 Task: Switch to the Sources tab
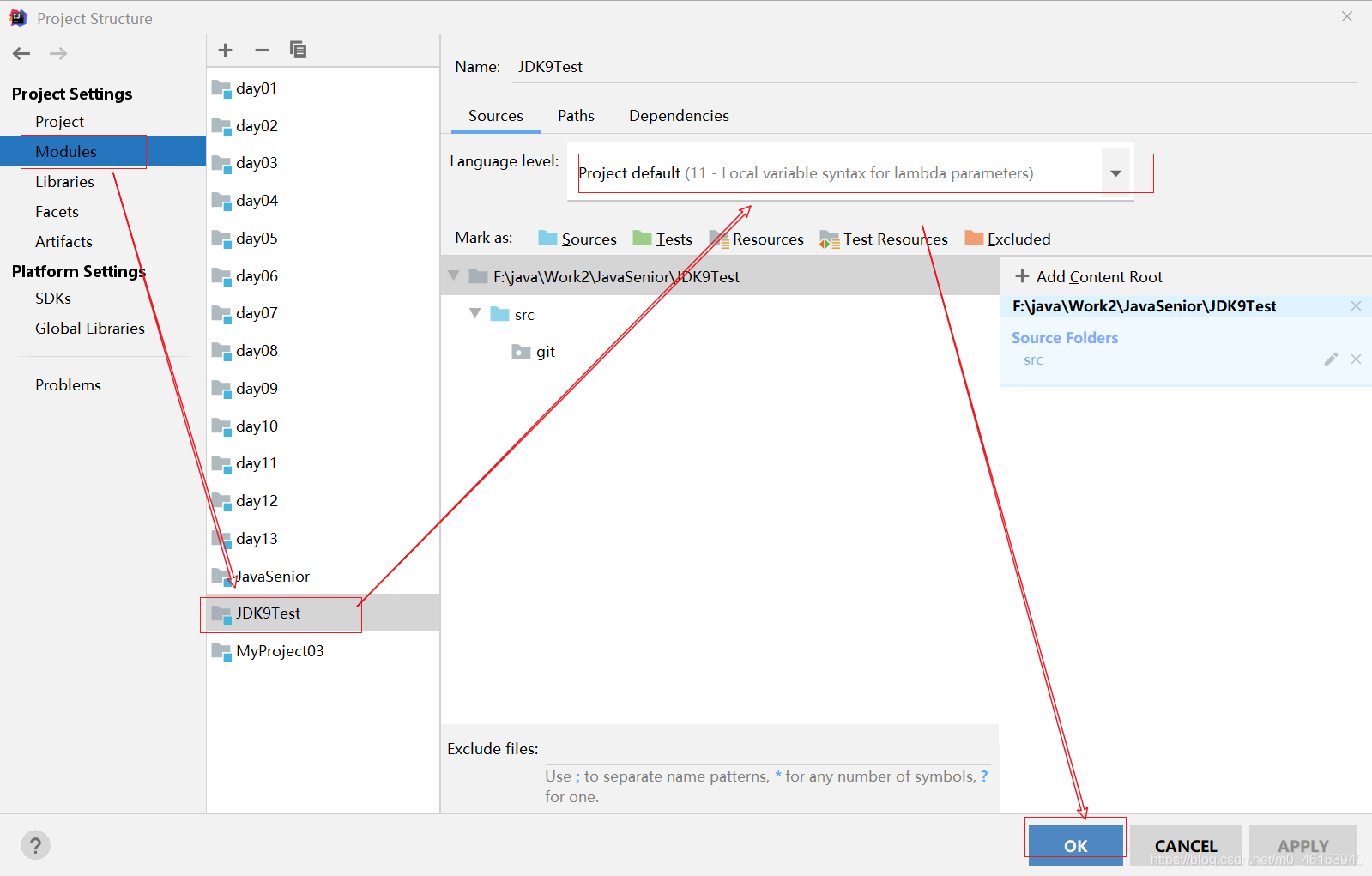[496, 116]
